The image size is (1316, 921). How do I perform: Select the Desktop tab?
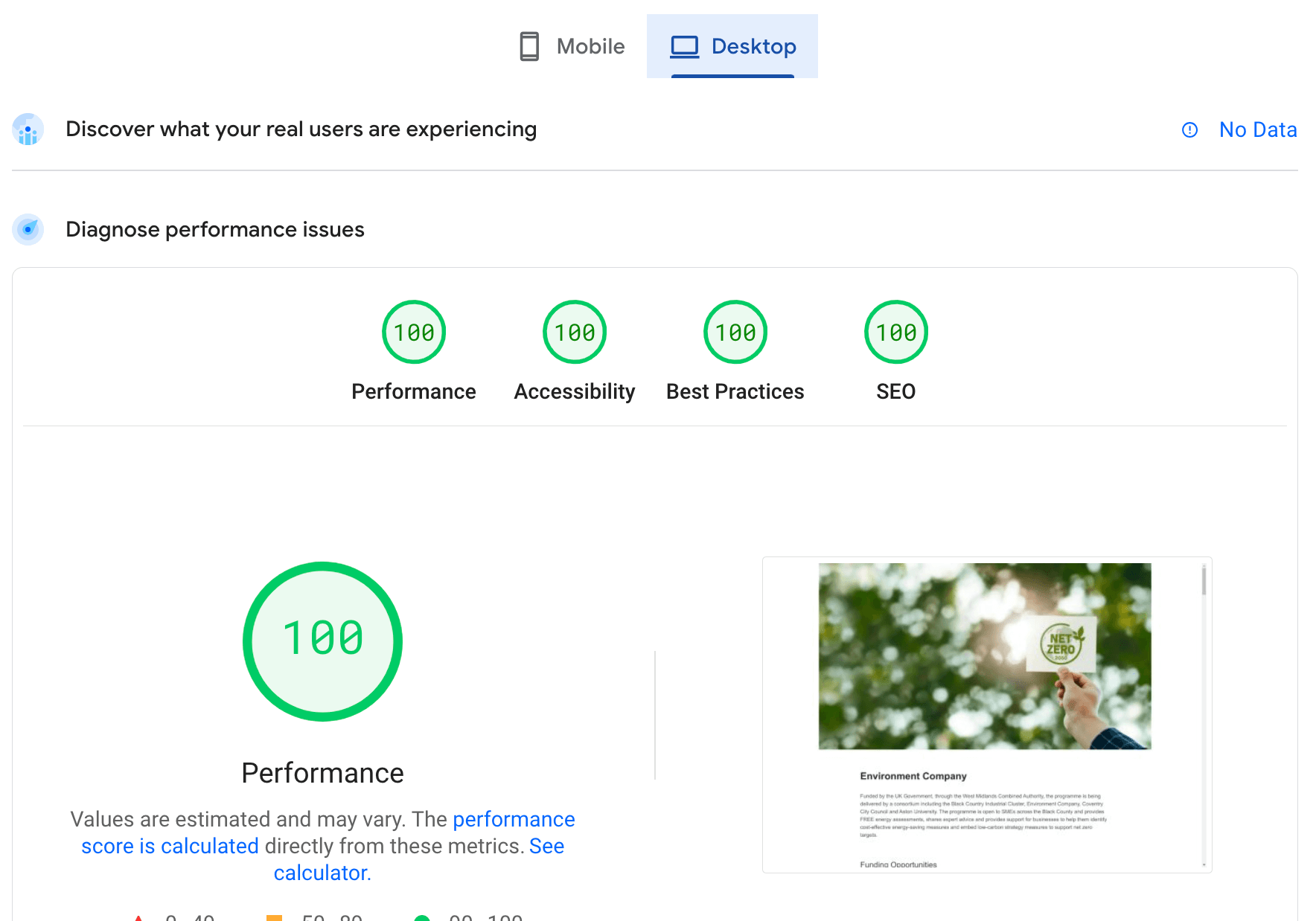732,46
